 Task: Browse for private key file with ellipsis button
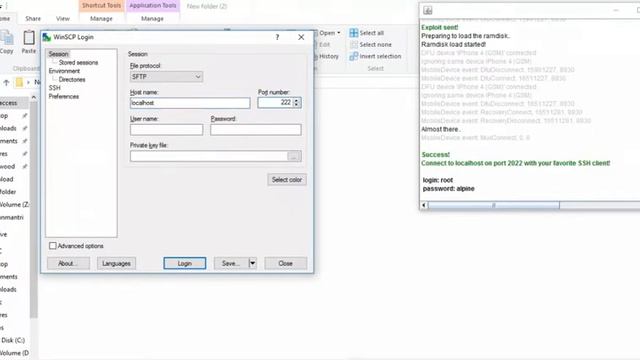click(x=294, y=156)
